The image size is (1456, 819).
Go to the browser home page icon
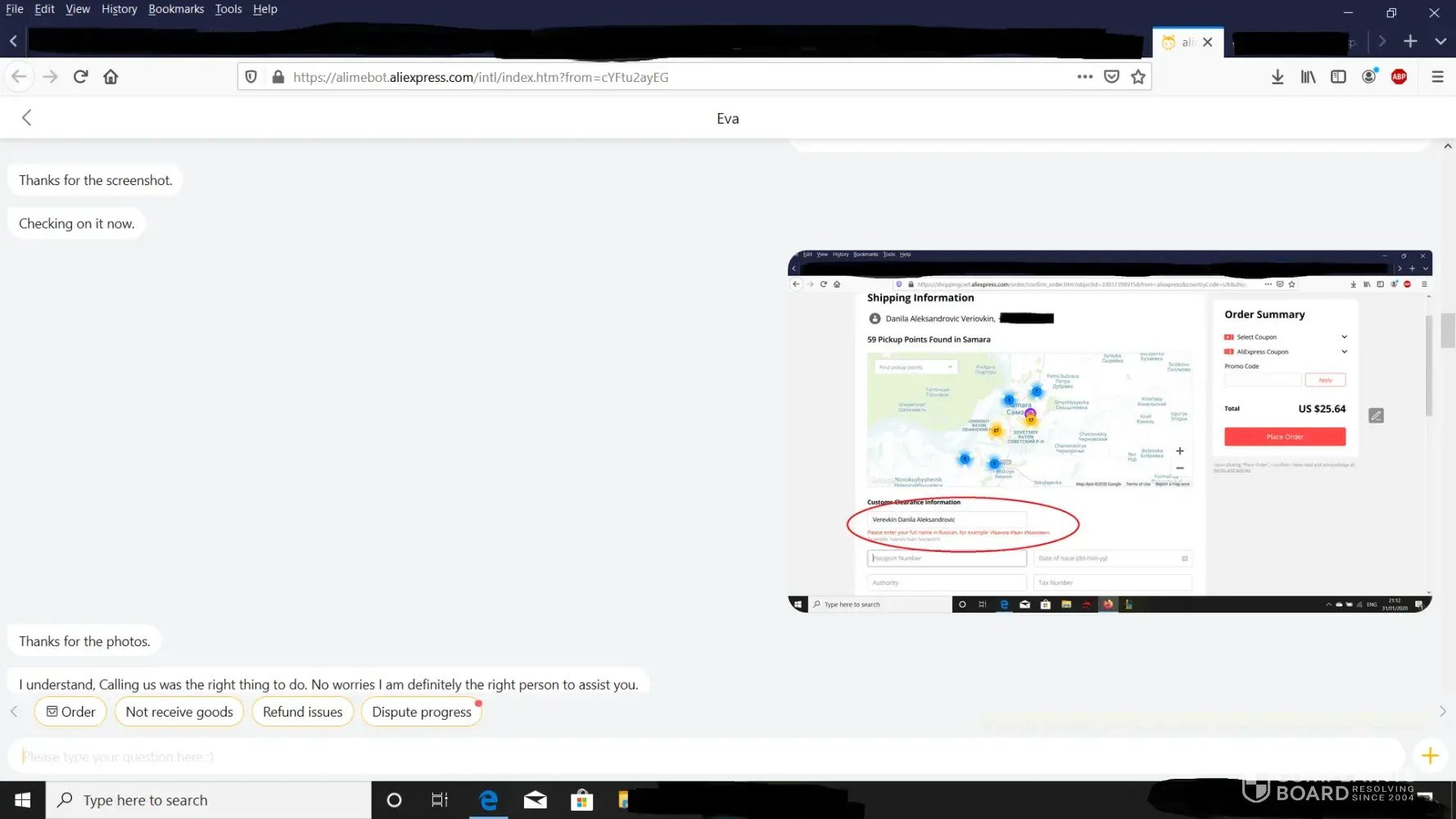[111, 77]
